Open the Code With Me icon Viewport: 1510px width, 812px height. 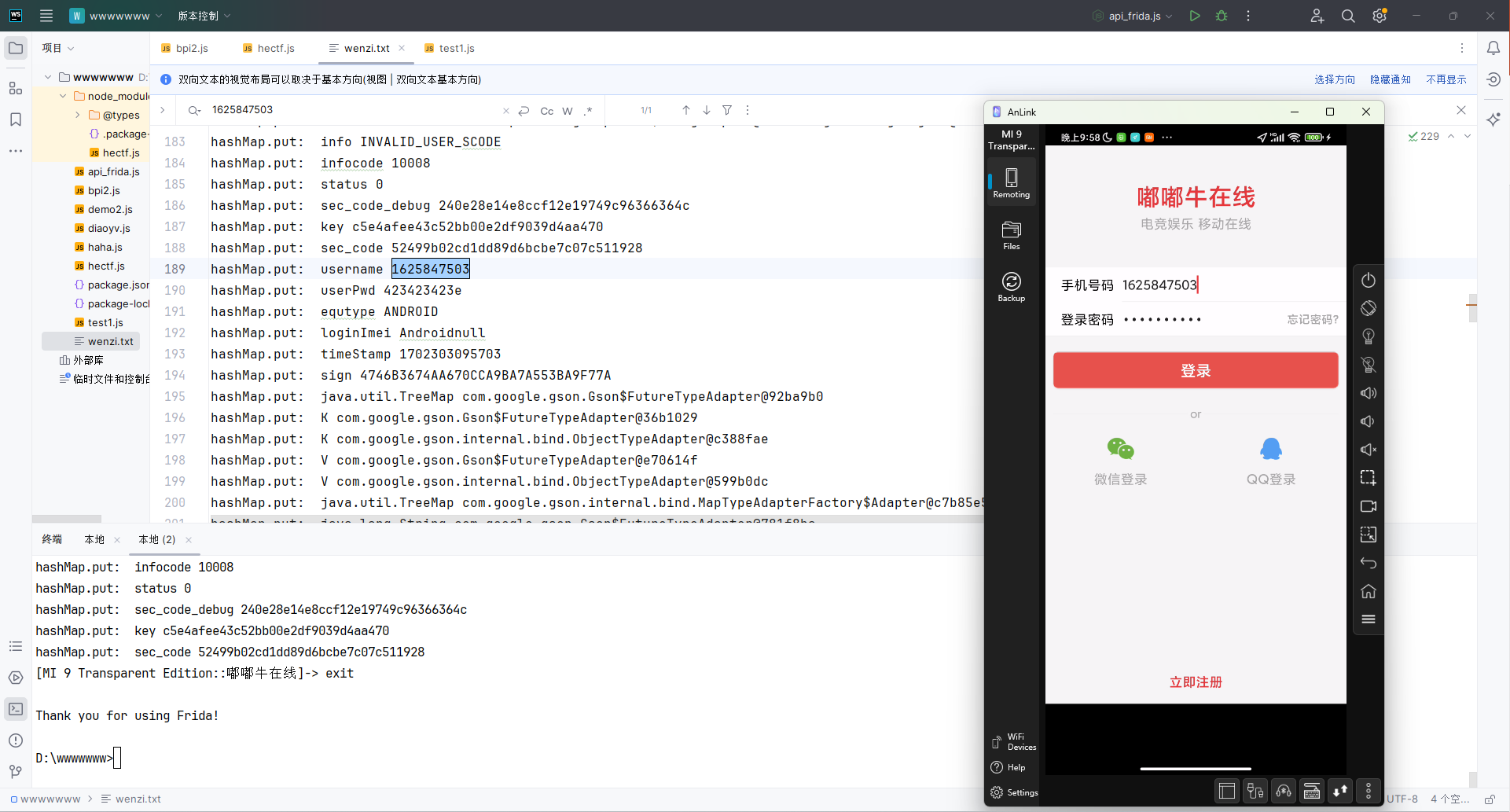(x=1317, y=16)
